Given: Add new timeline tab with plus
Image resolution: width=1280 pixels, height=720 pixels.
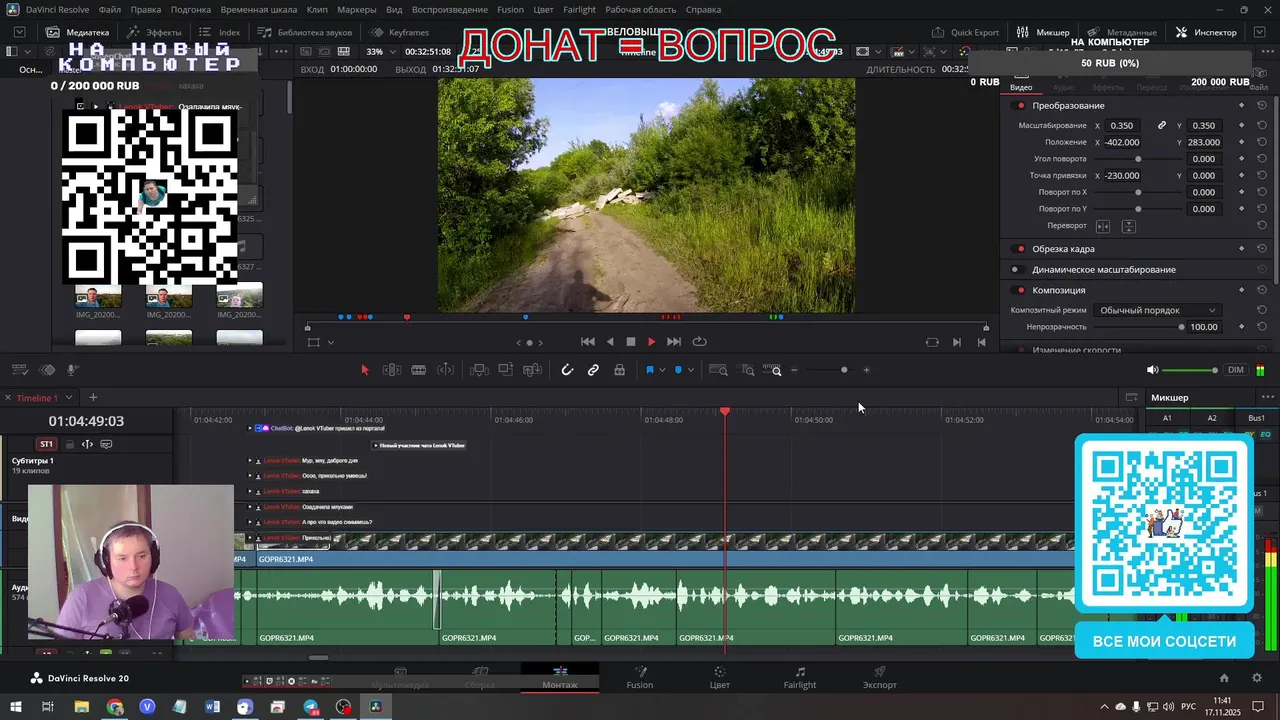Looking at the screenshot, I should (x=93, y=398).
